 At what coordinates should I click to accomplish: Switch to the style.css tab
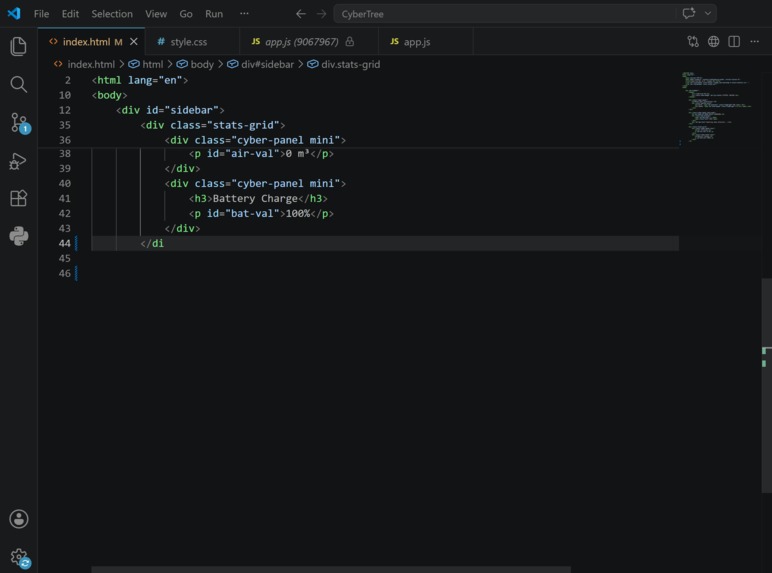192,42
